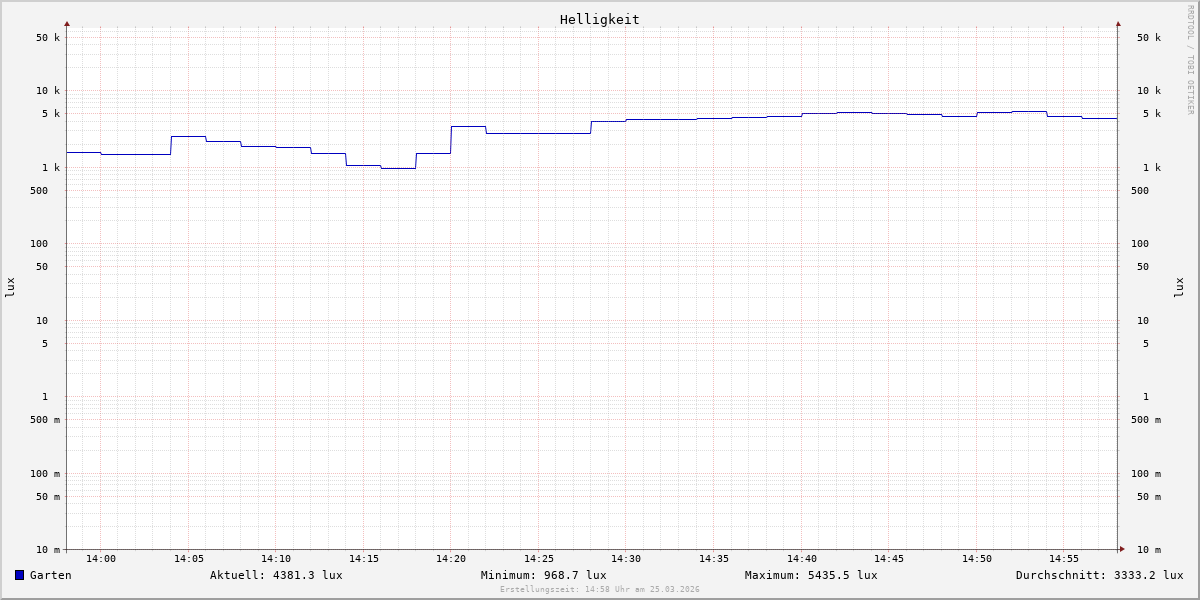Screen dimensions: 1200x600
Task: Click the Erstellungszeit timestamp footer text
Action: coord(600,589)
